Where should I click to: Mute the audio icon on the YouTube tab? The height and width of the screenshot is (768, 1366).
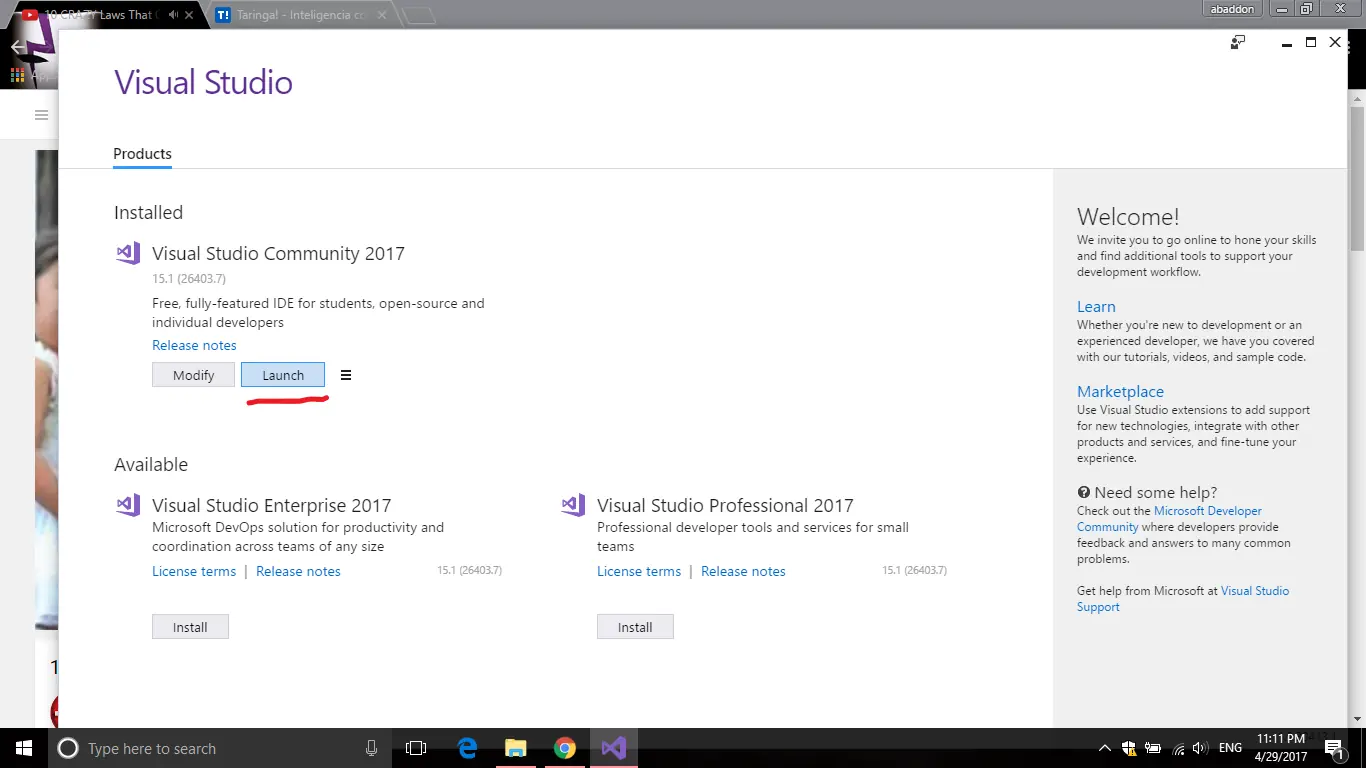pos(174,15)
